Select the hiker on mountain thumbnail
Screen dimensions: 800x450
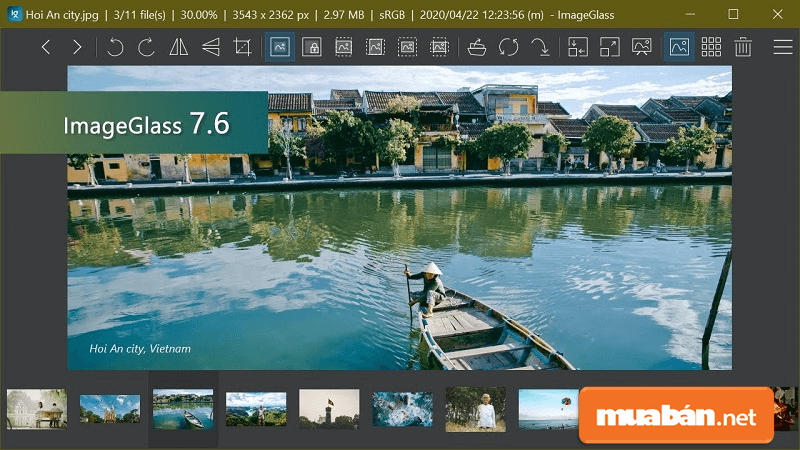pyautogui.click(x=256, y=409)
